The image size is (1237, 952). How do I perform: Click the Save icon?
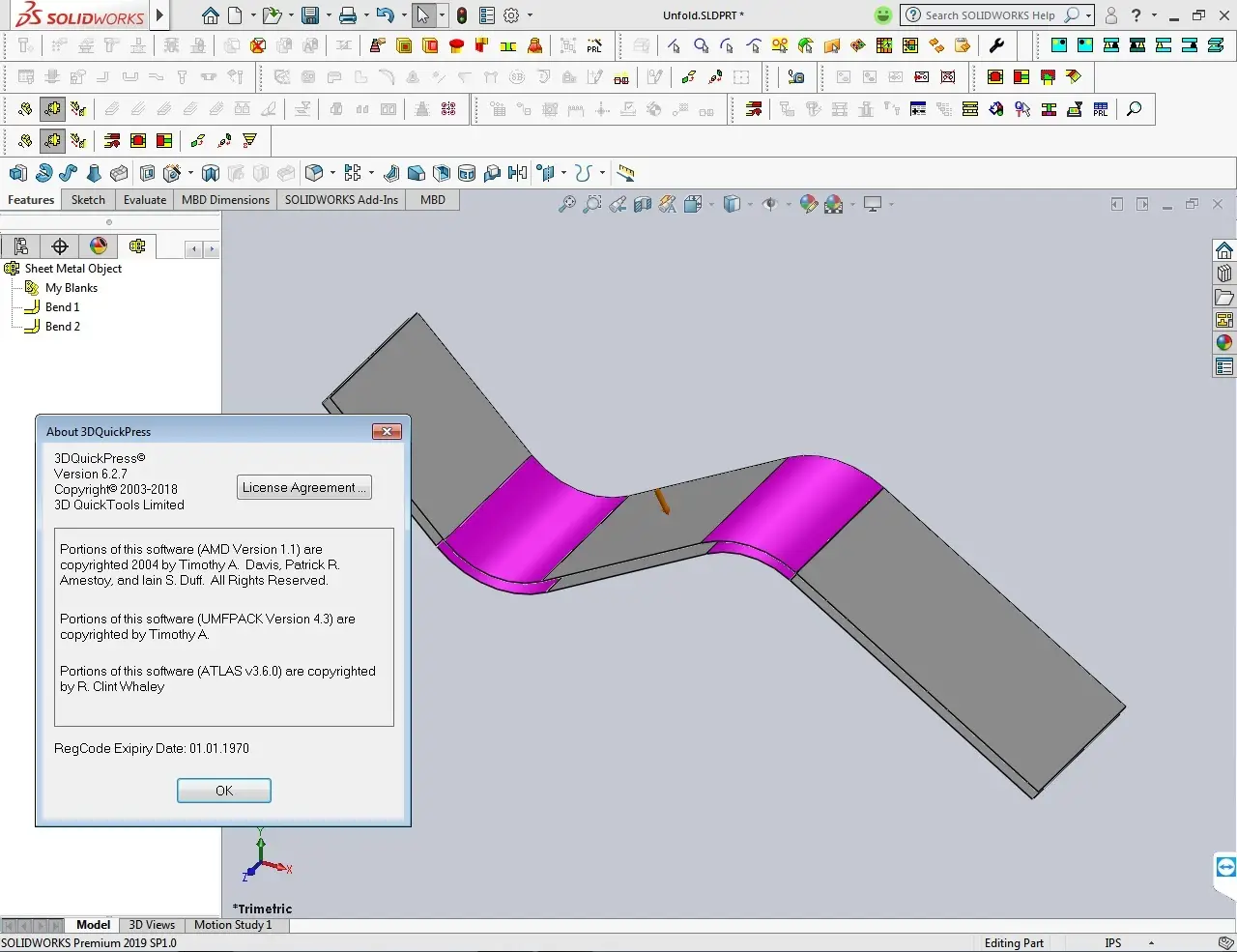pos(309,15)
